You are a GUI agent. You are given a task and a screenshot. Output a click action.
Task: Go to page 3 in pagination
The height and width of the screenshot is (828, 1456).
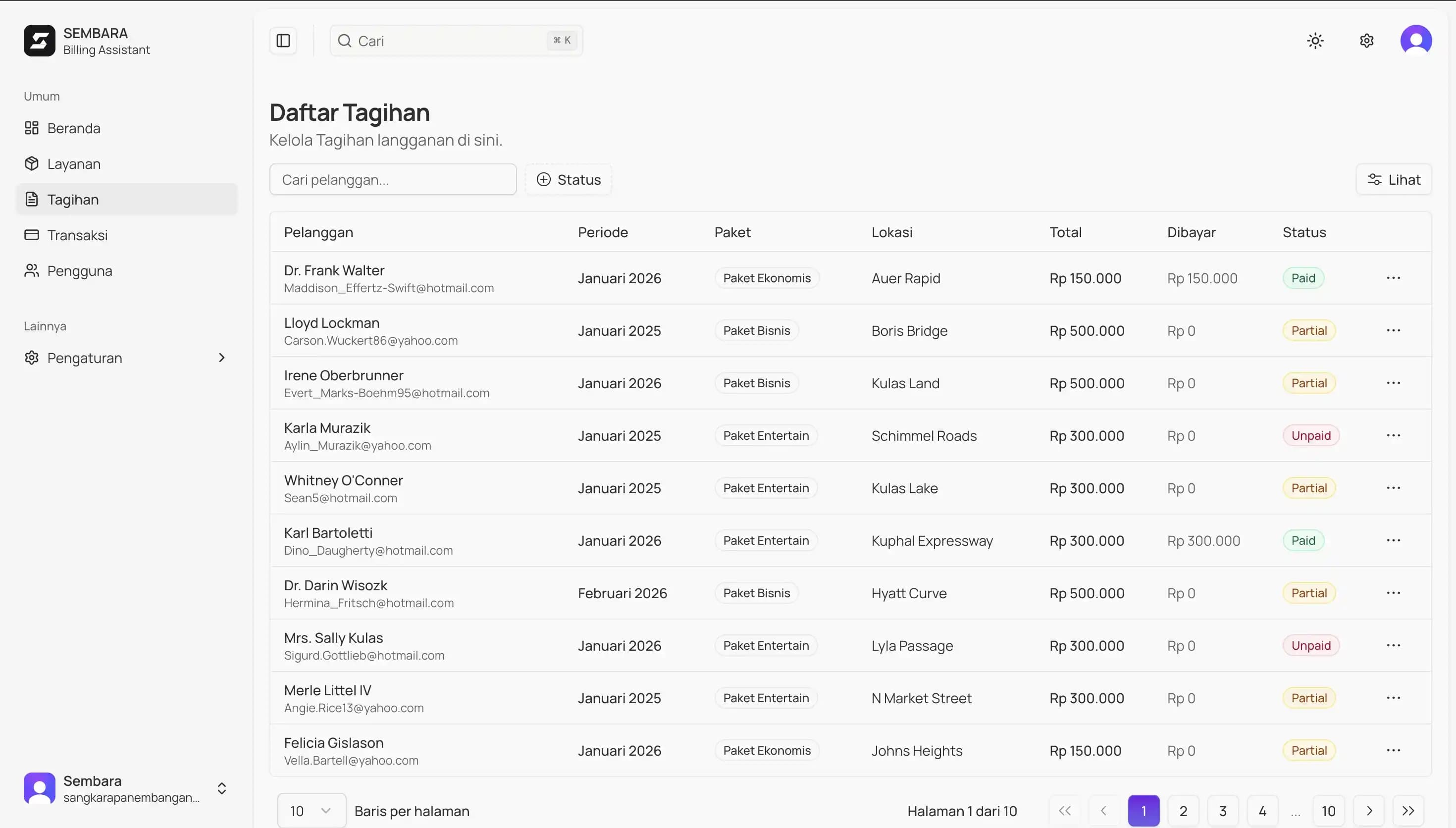point(1222,810)
